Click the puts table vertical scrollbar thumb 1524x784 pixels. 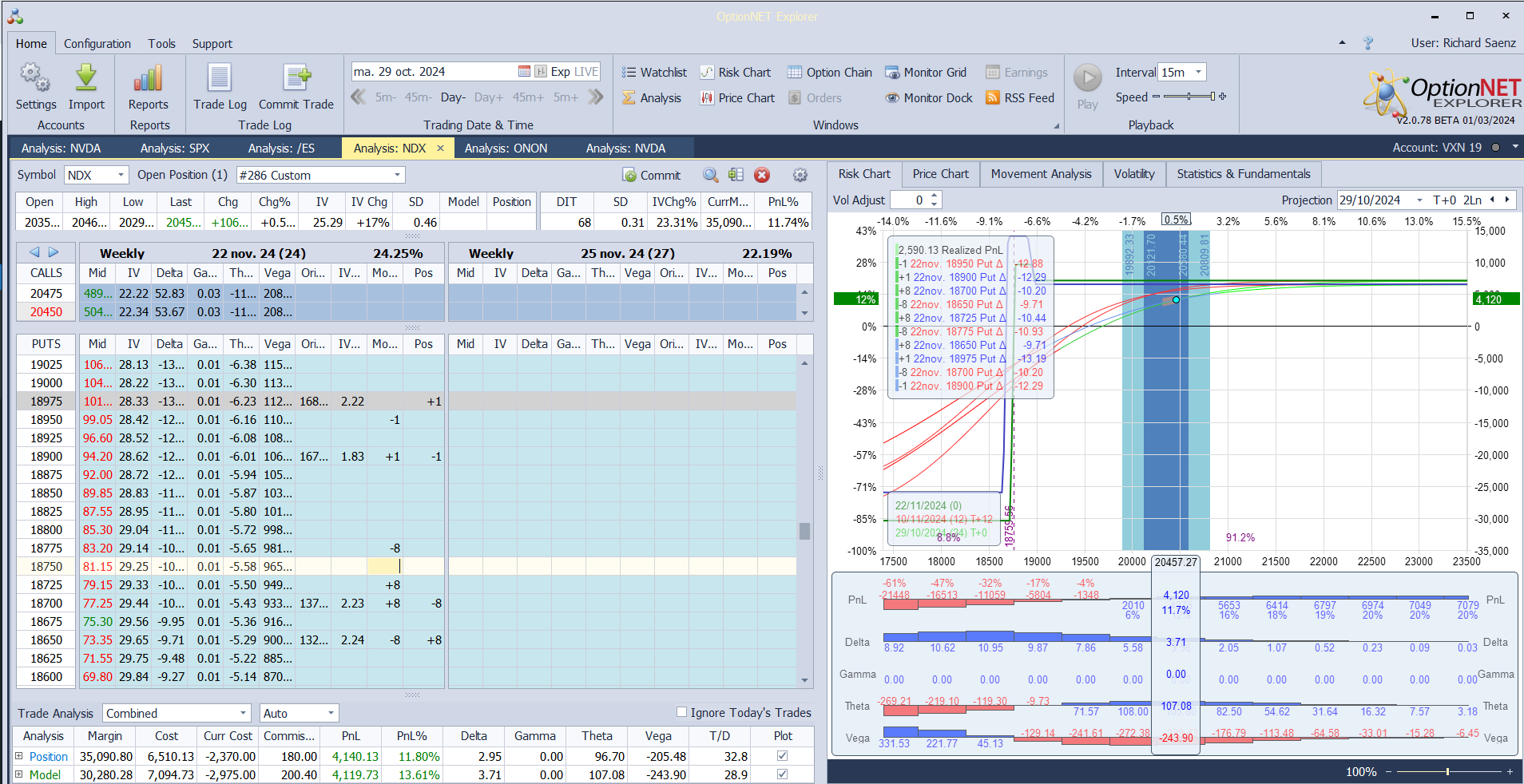point(804,531)
